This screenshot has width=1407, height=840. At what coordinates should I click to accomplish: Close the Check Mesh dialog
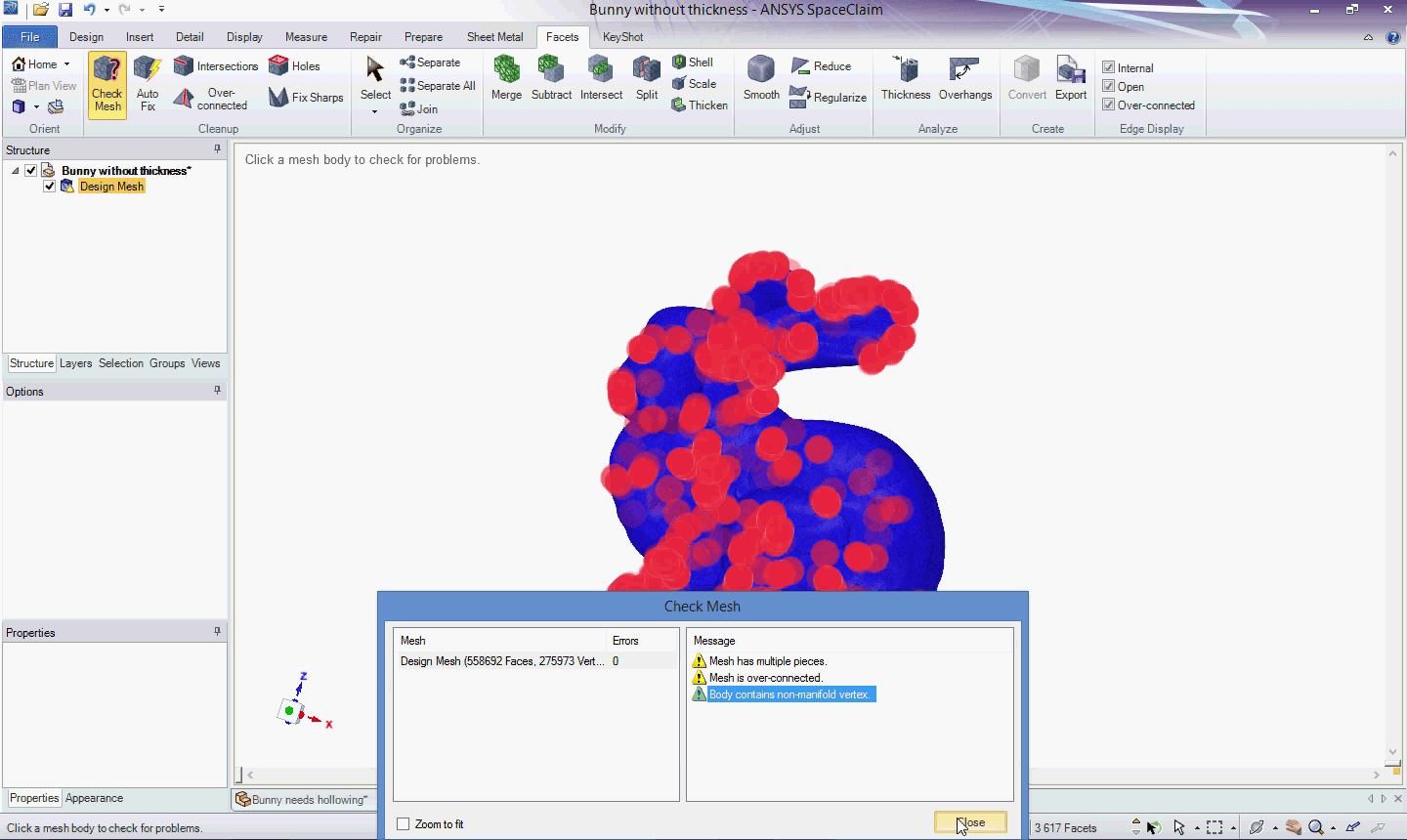(970, 822)
